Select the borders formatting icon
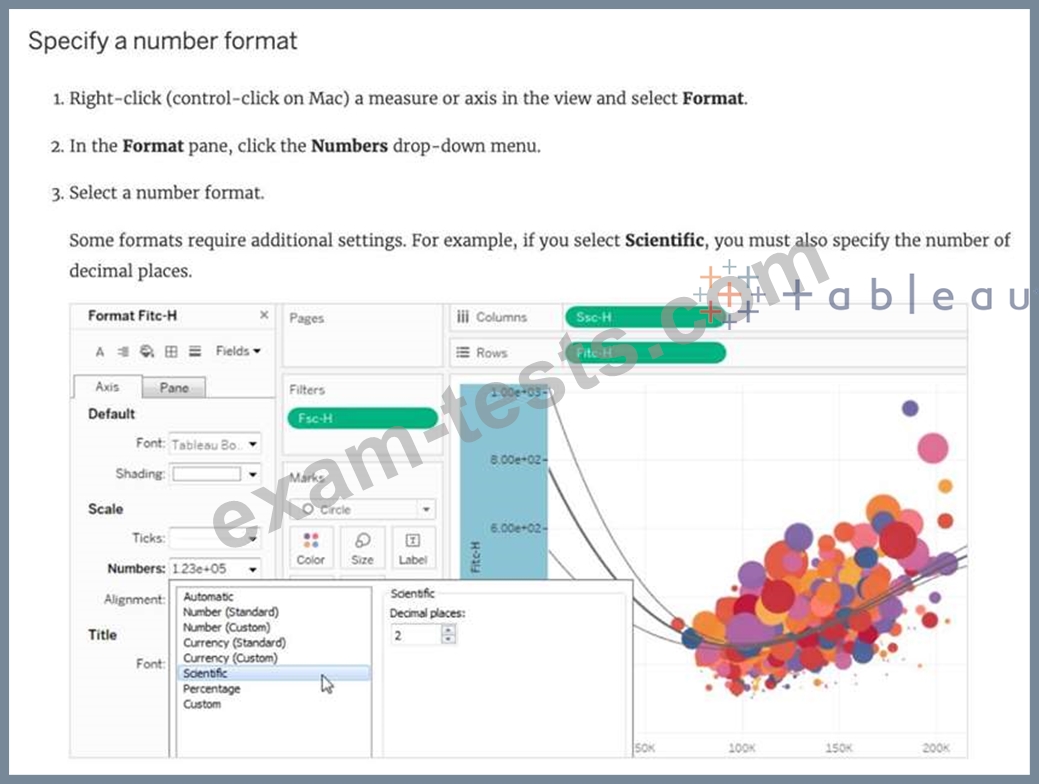This screenshot has width=1039, height=784. click(171, 352)
